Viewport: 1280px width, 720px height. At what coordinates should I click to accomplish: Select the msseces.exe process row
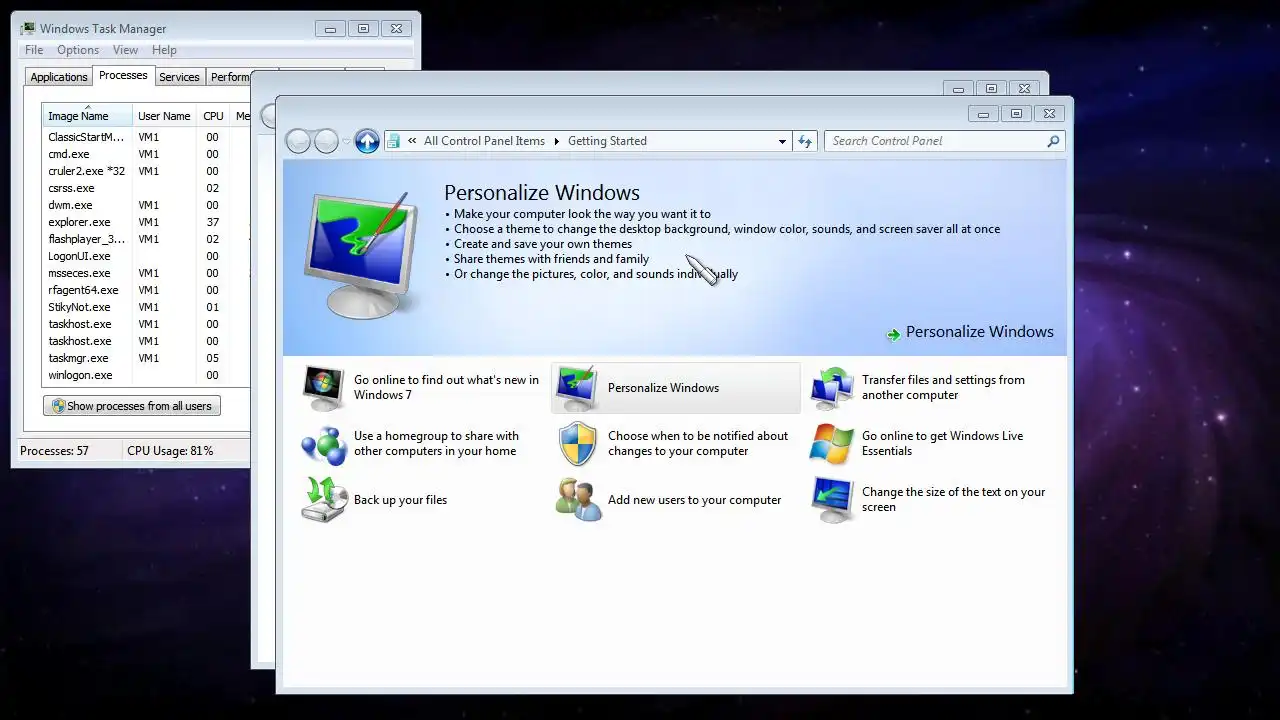click(145, 273)
